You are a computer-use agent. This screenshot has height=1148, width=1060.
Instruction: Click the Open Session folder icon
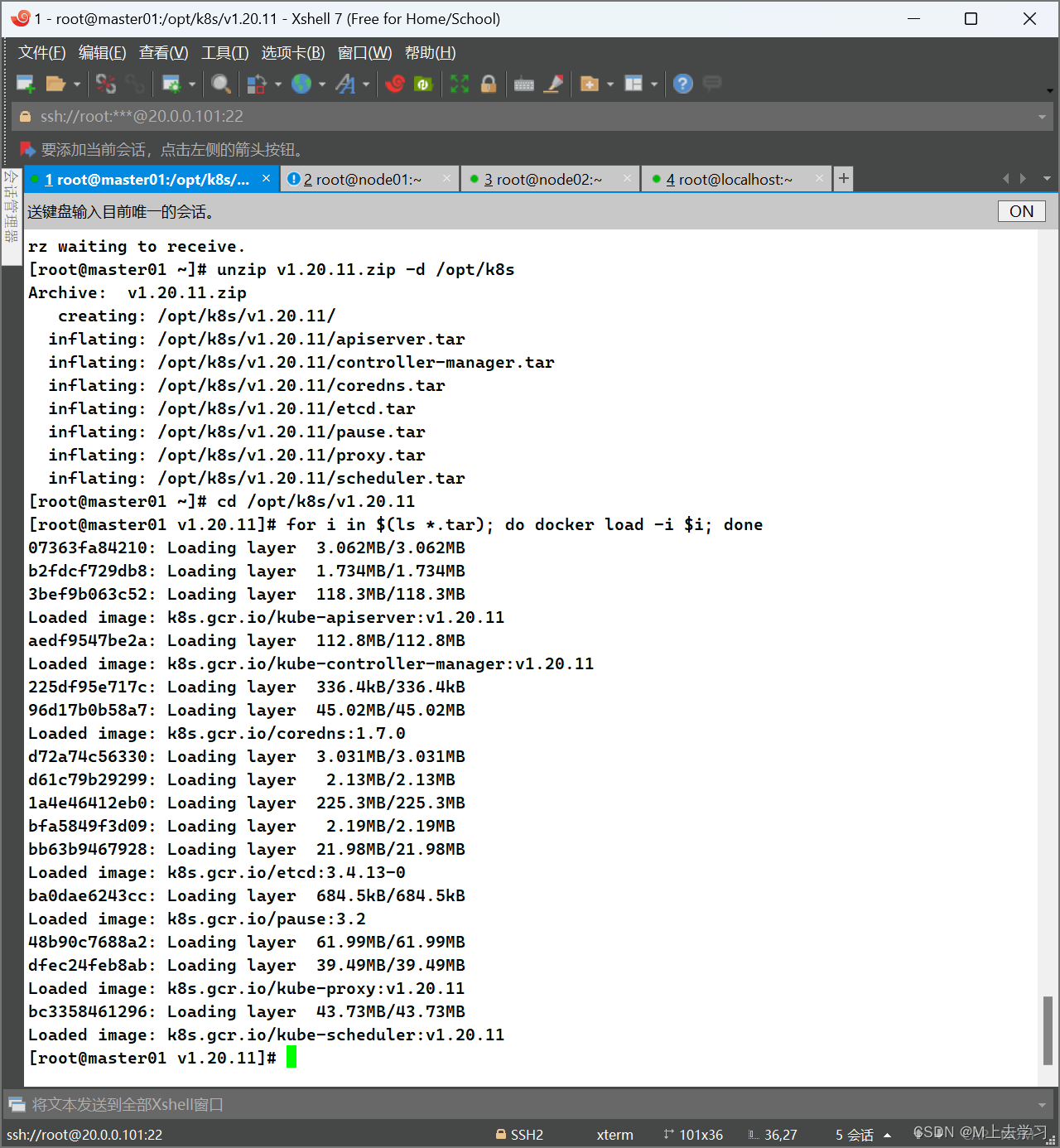(x=55, y=84)
